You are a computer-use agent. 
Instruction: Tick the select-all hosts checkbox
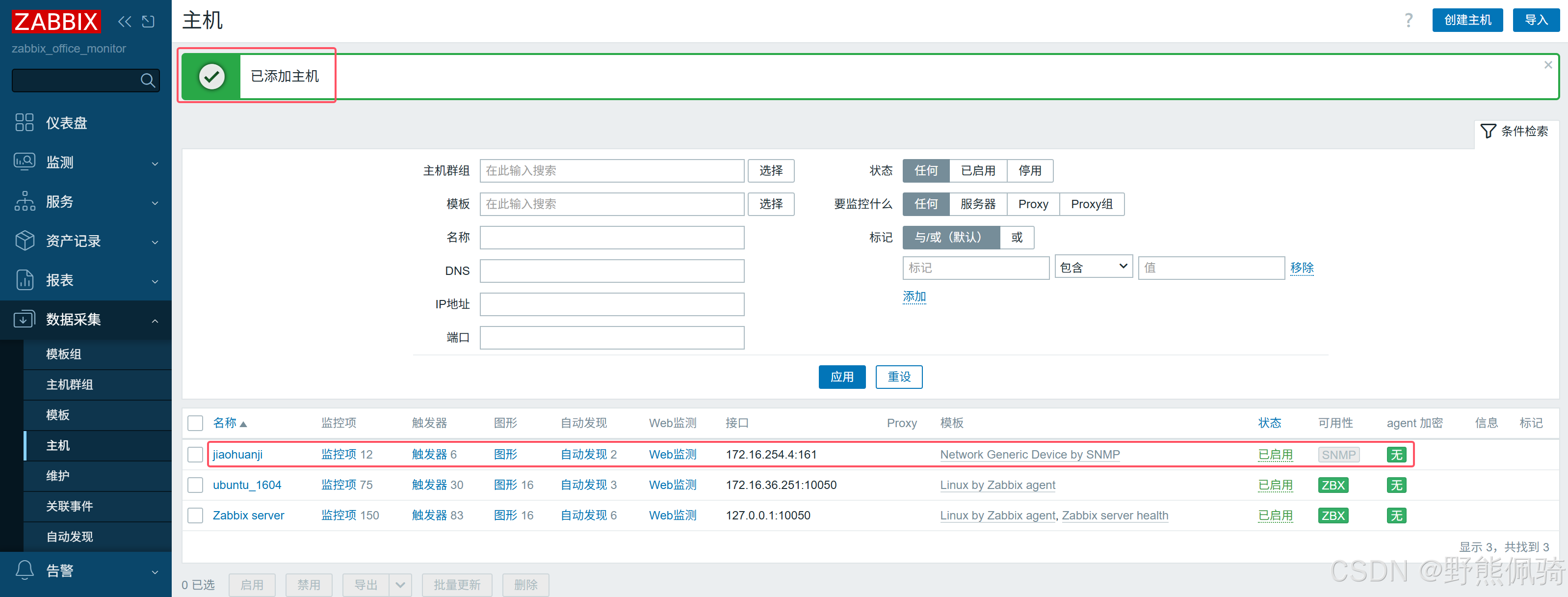195,423
